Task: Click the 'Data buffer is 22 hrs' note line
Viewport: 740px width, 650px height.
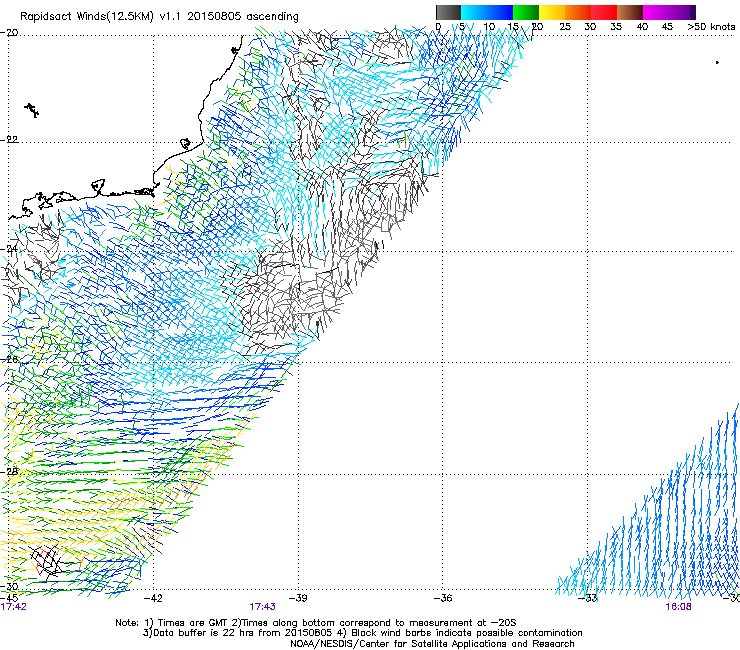Action: 362,633
